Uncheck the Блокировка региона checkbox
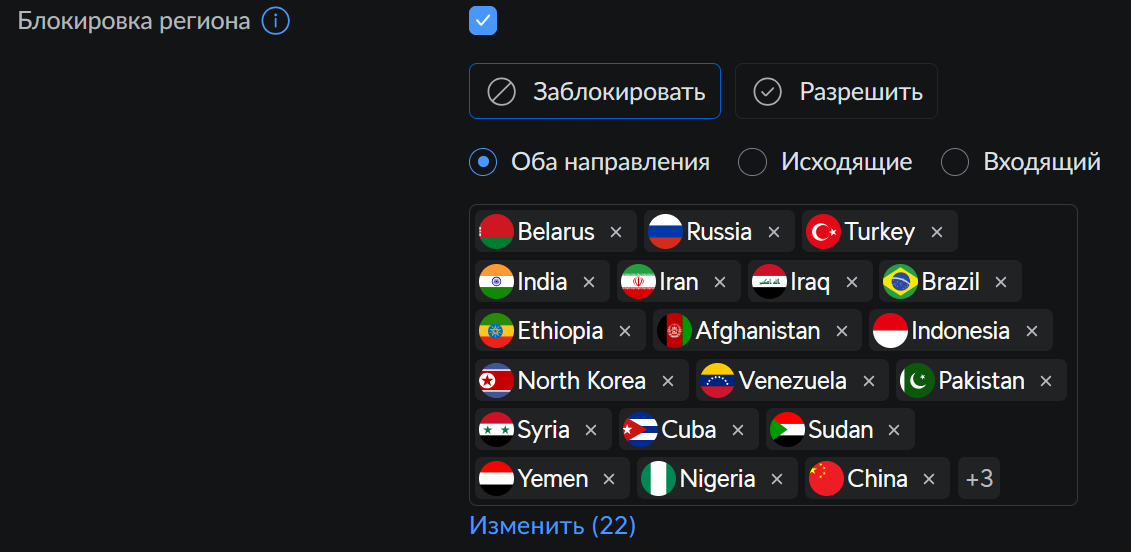 point(483,21)
